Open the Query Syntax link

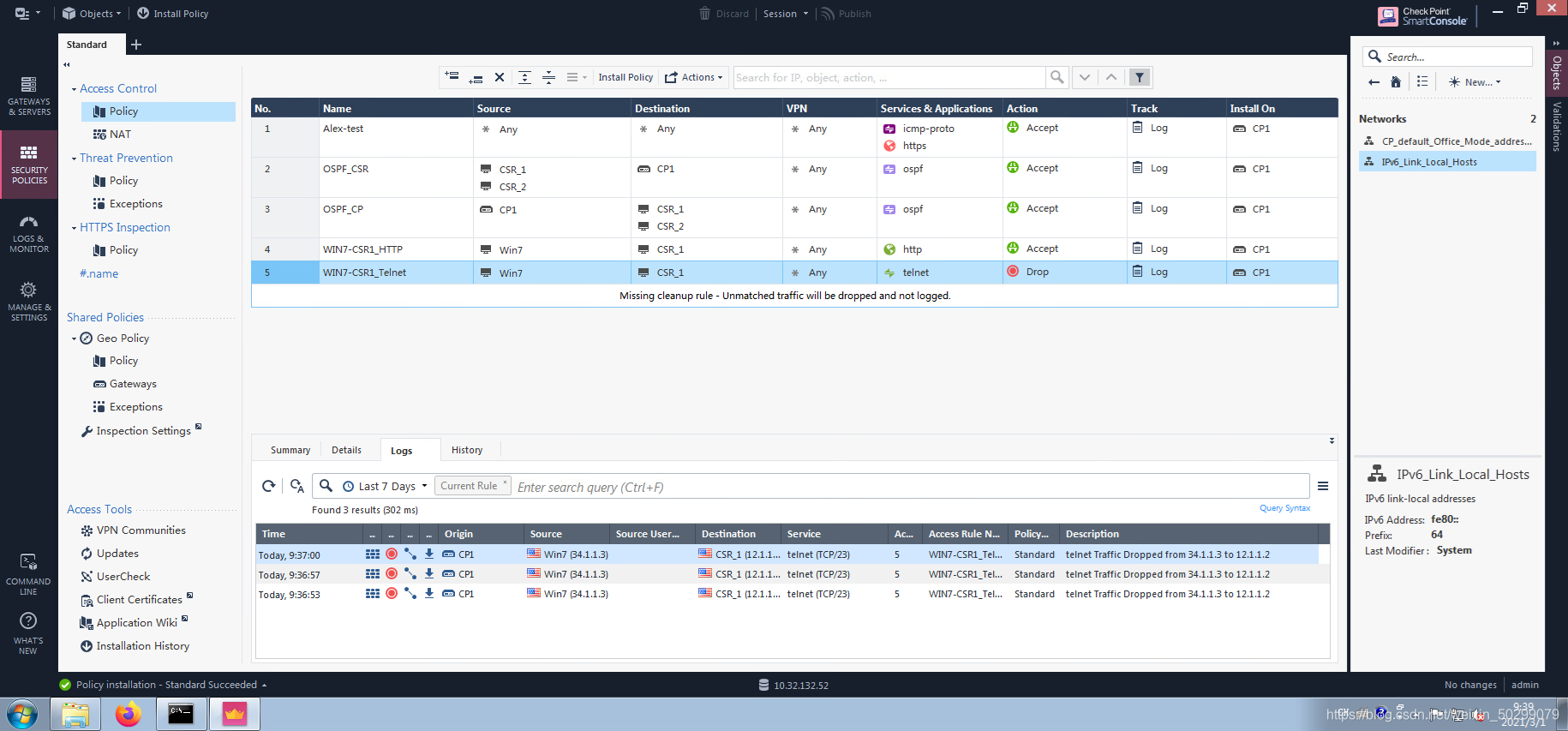[1284, 508]
